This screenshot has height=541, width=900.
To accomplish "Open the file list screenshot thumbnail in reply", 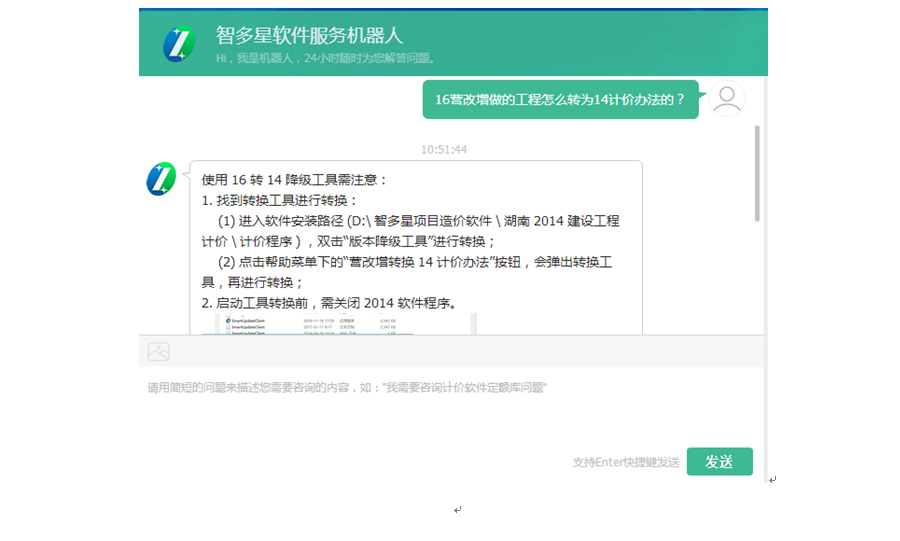I will click(346, 324).
